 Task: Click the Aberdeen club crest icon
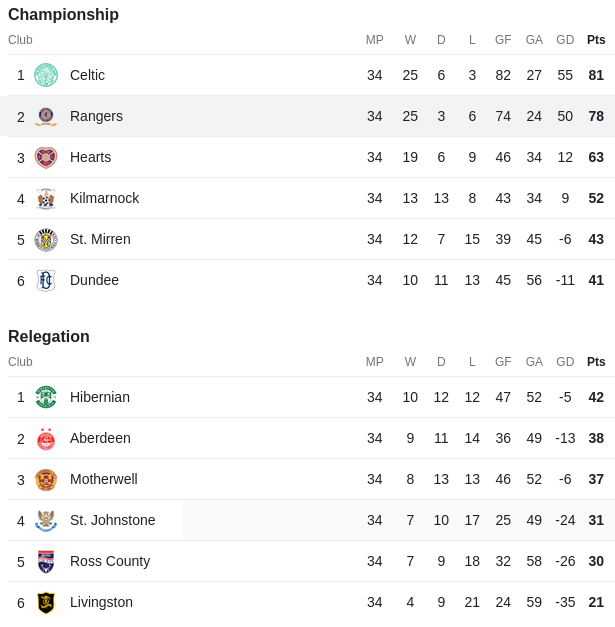click(46, 439)
